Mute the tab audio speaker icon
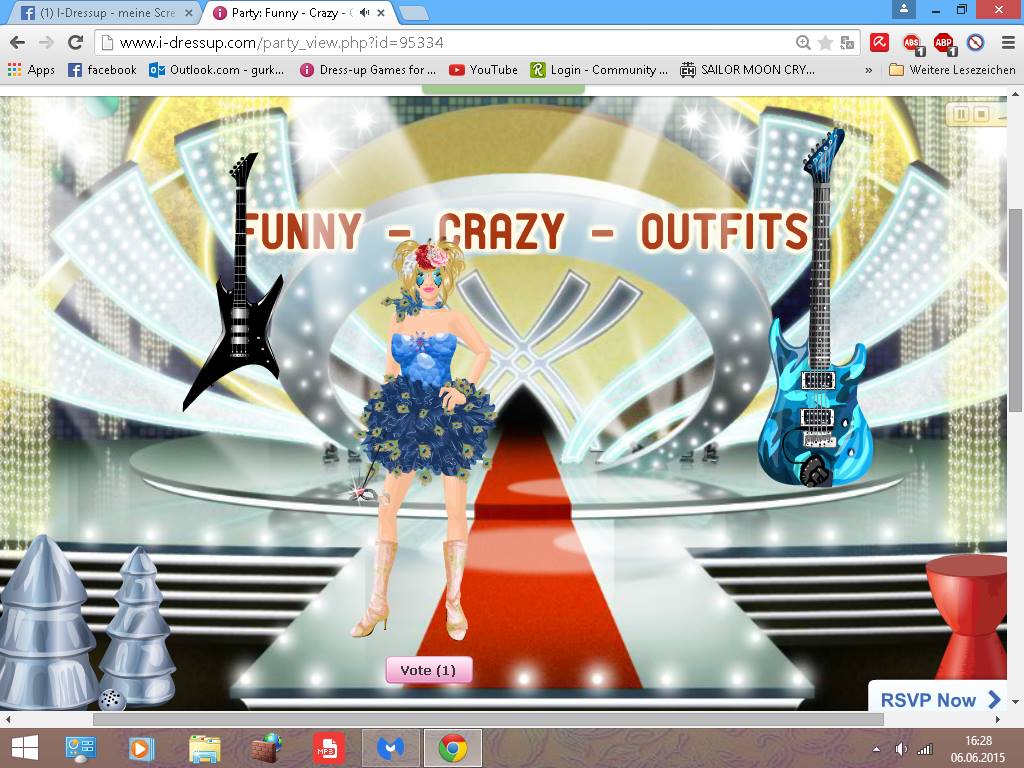 [364, 12]
